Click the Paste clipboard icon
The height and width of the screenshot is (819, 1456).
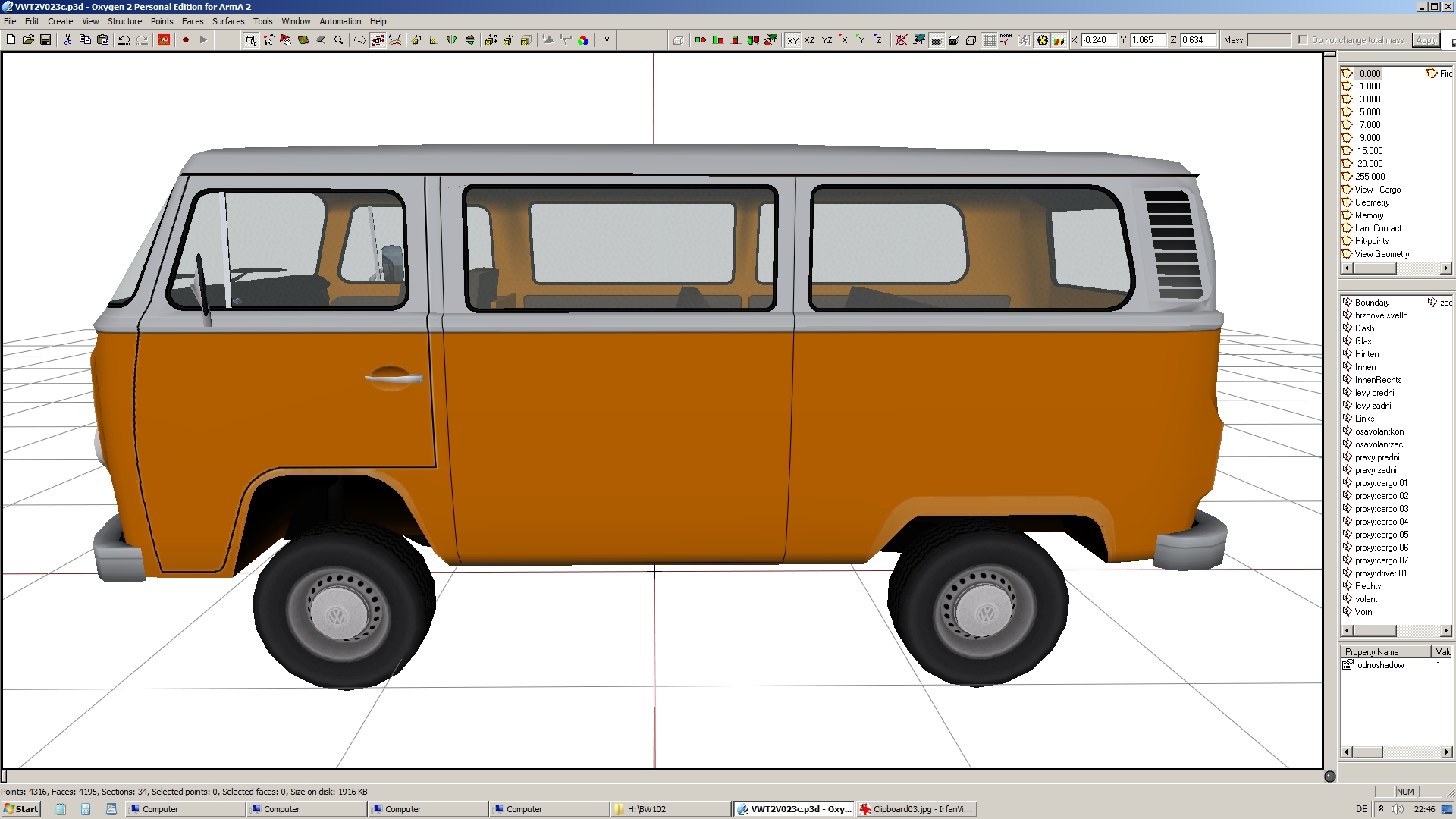pyautogui.click(x=102, y=40)
